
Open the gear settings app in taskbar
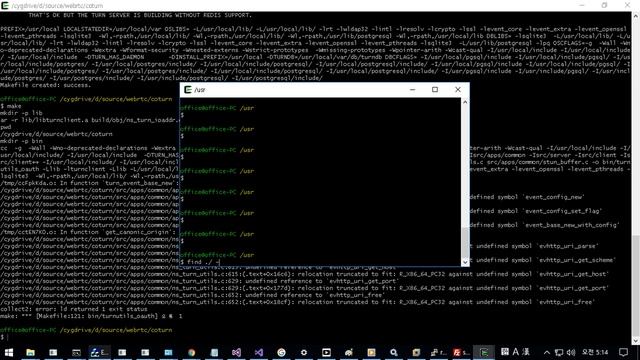(304, 352)
